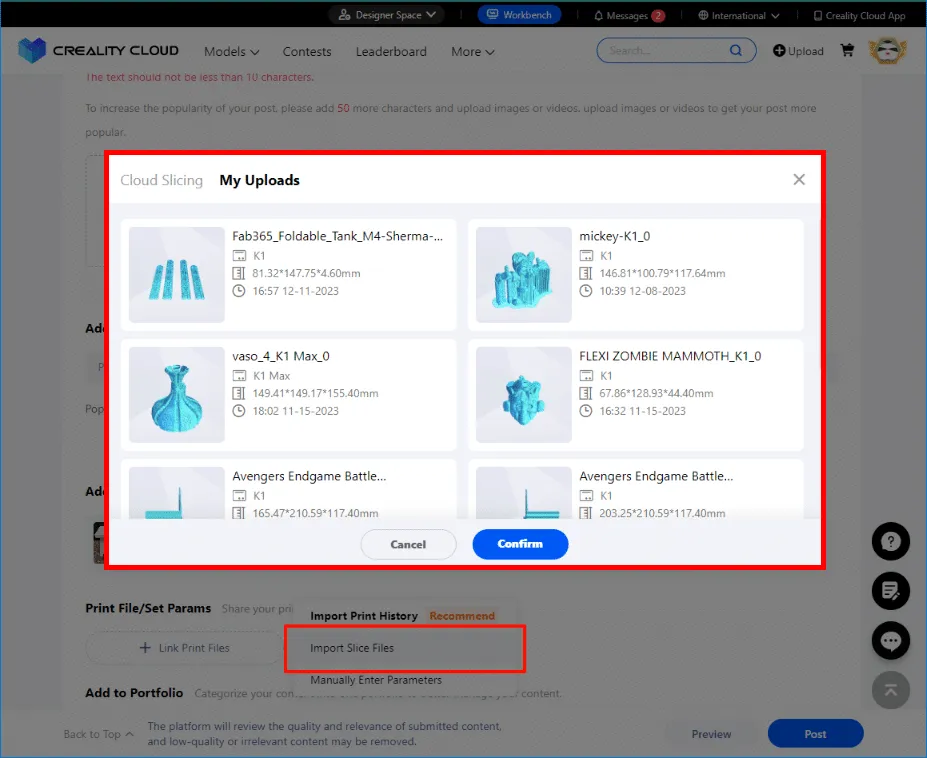Open the chat support floating button

(x=891, y=641)
